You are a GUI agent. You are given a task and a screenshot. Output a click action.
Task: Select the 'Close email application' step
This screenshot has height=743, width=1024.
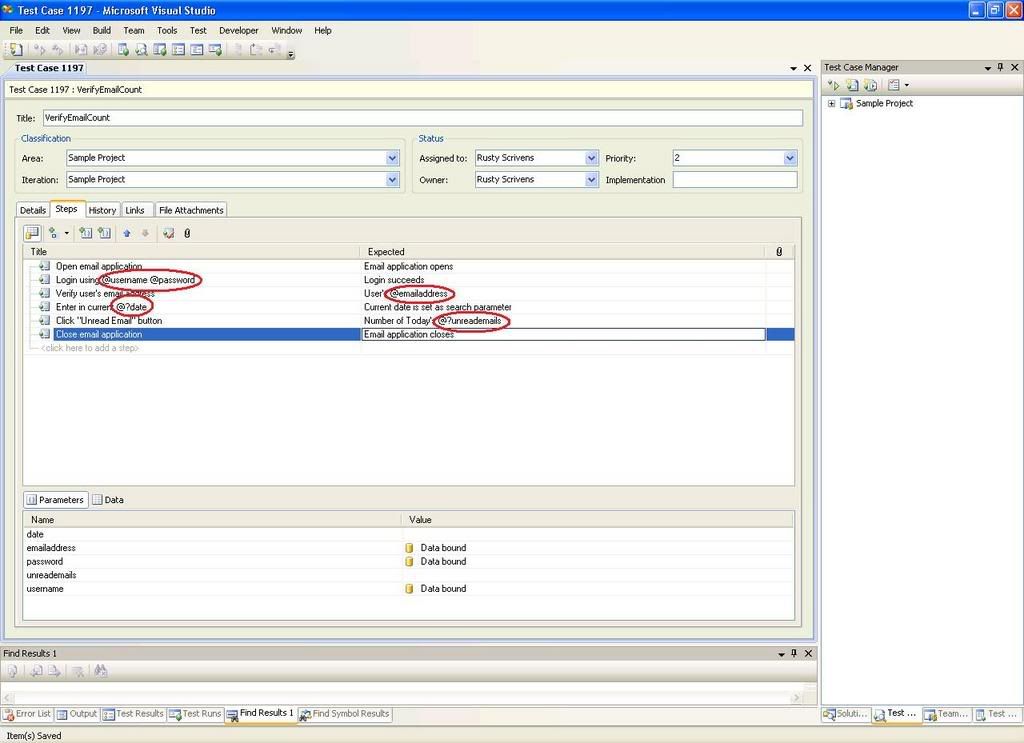point(99,334)
